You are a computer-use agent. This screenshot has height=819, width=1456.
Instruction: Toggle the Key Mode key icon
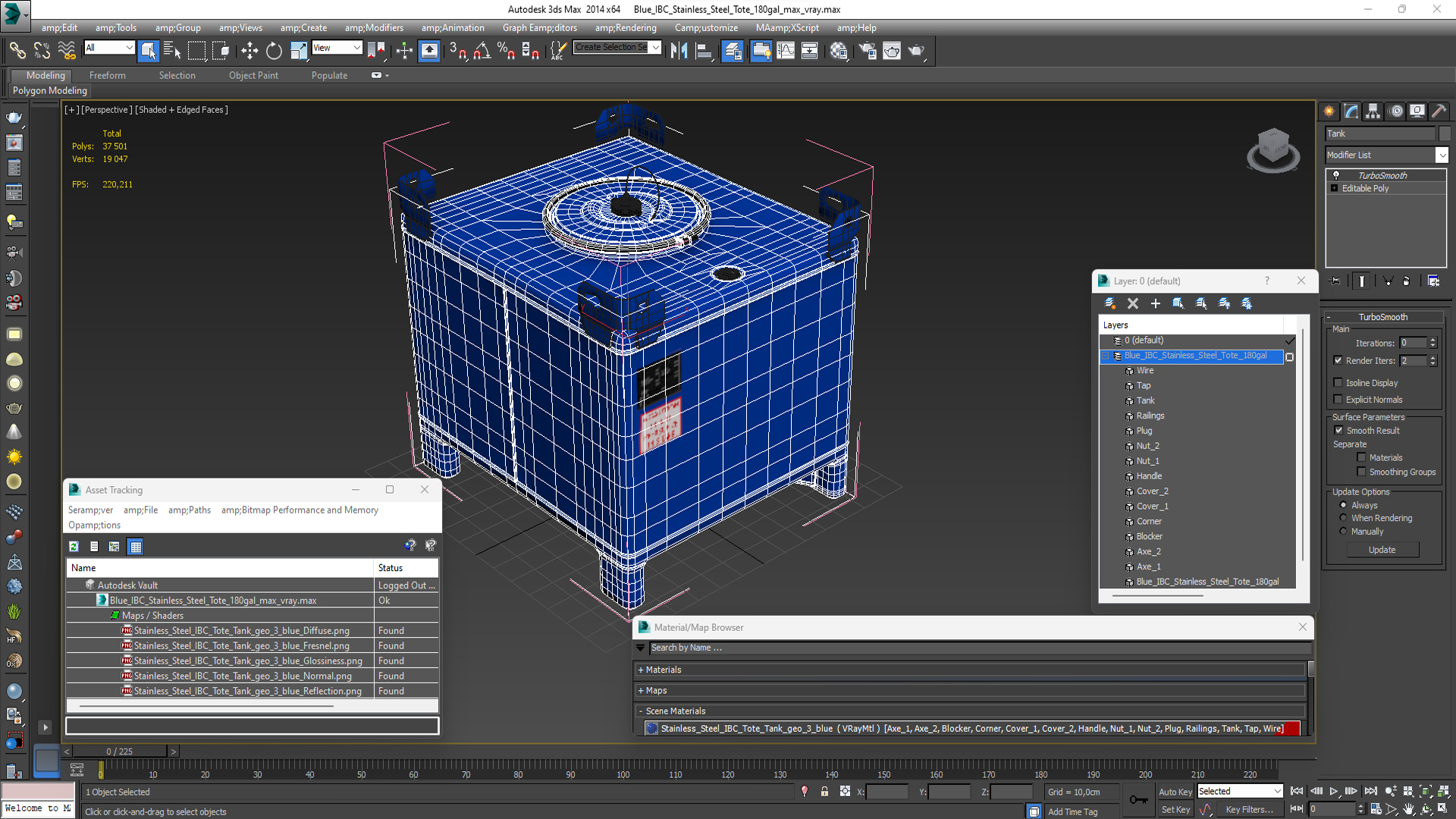[x=1138, y=800]
